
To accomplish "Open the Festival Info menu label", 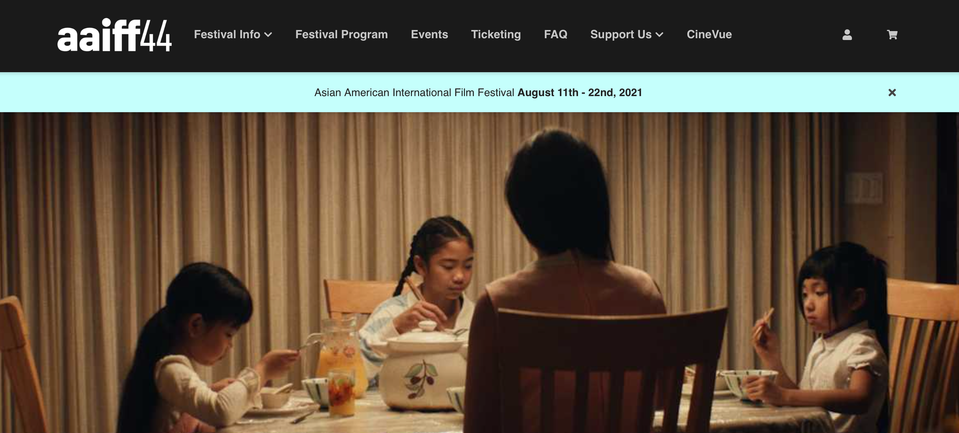I will pyautogui.click(x=227, y=35).
